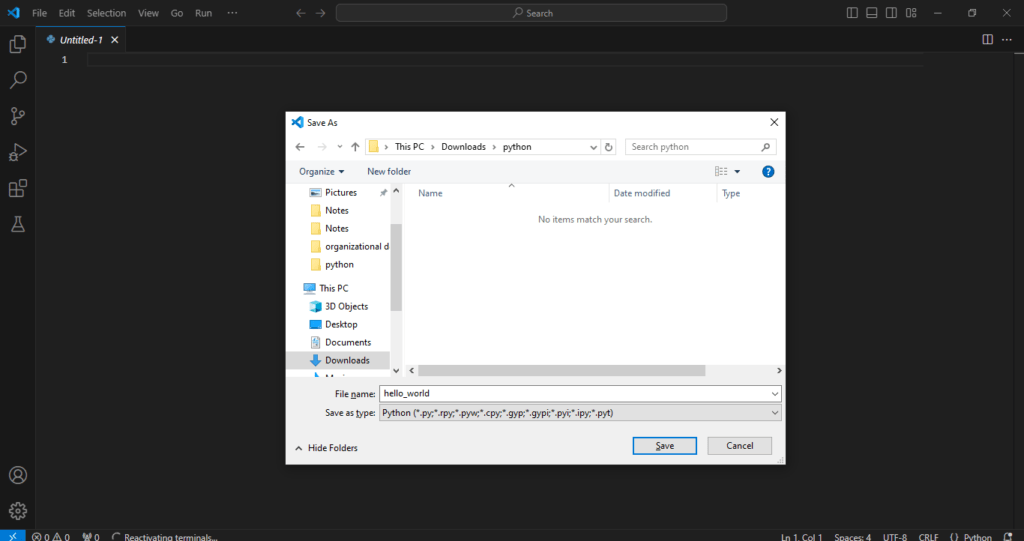1024x541 pixels.
Task: Click the ports forwarded status item
Action: tap(91, 536)
